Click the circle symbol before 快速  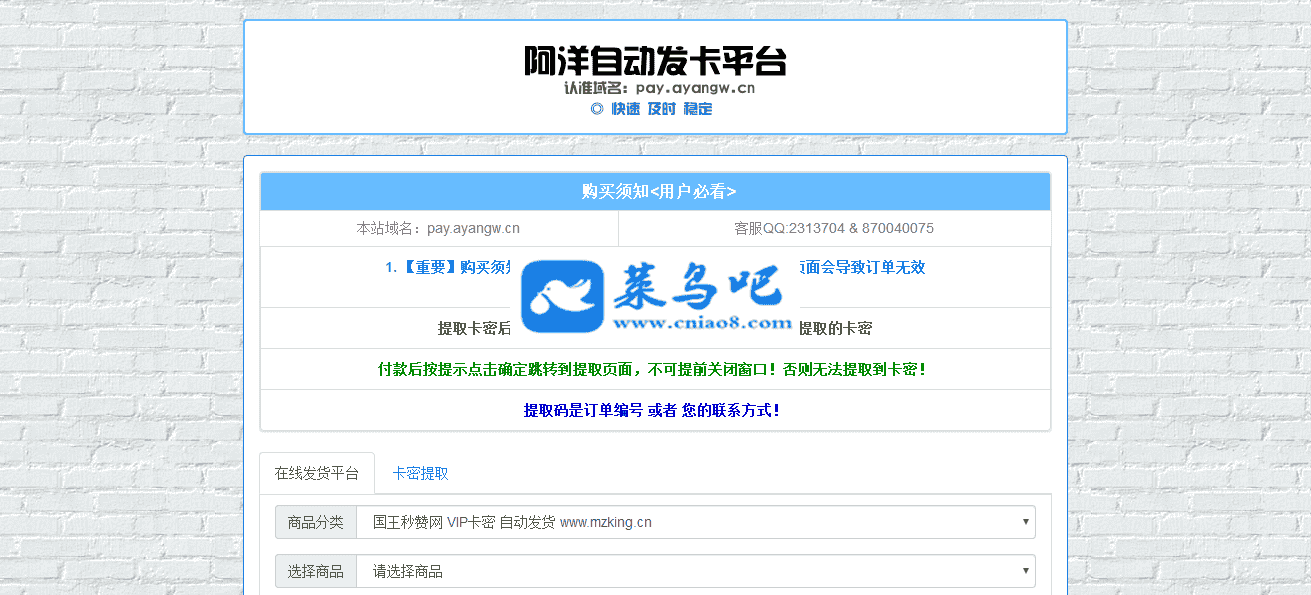tap(596, 109)
